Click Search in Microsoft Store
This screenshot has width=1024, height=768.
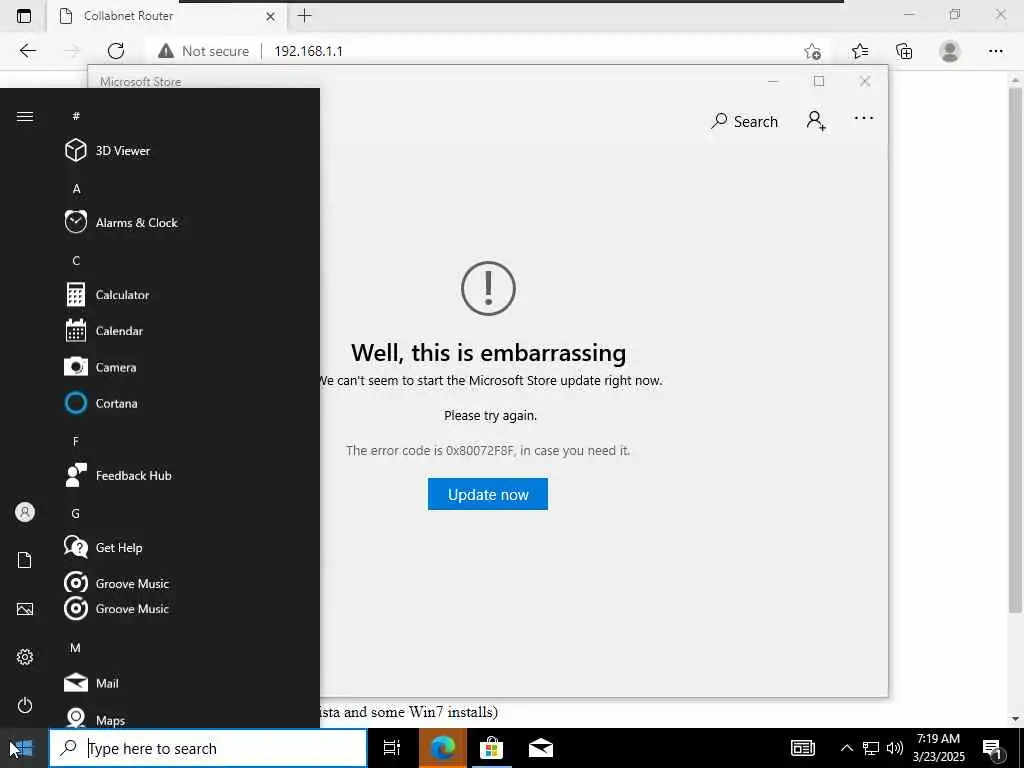click(x=744, y=121)
